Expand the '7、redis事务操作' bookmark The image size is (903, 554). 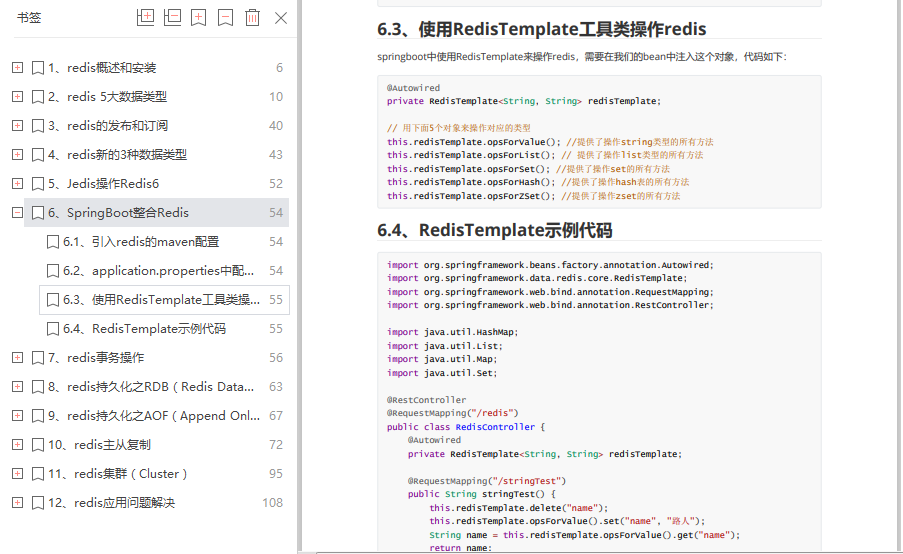click(x=18, y=358)
